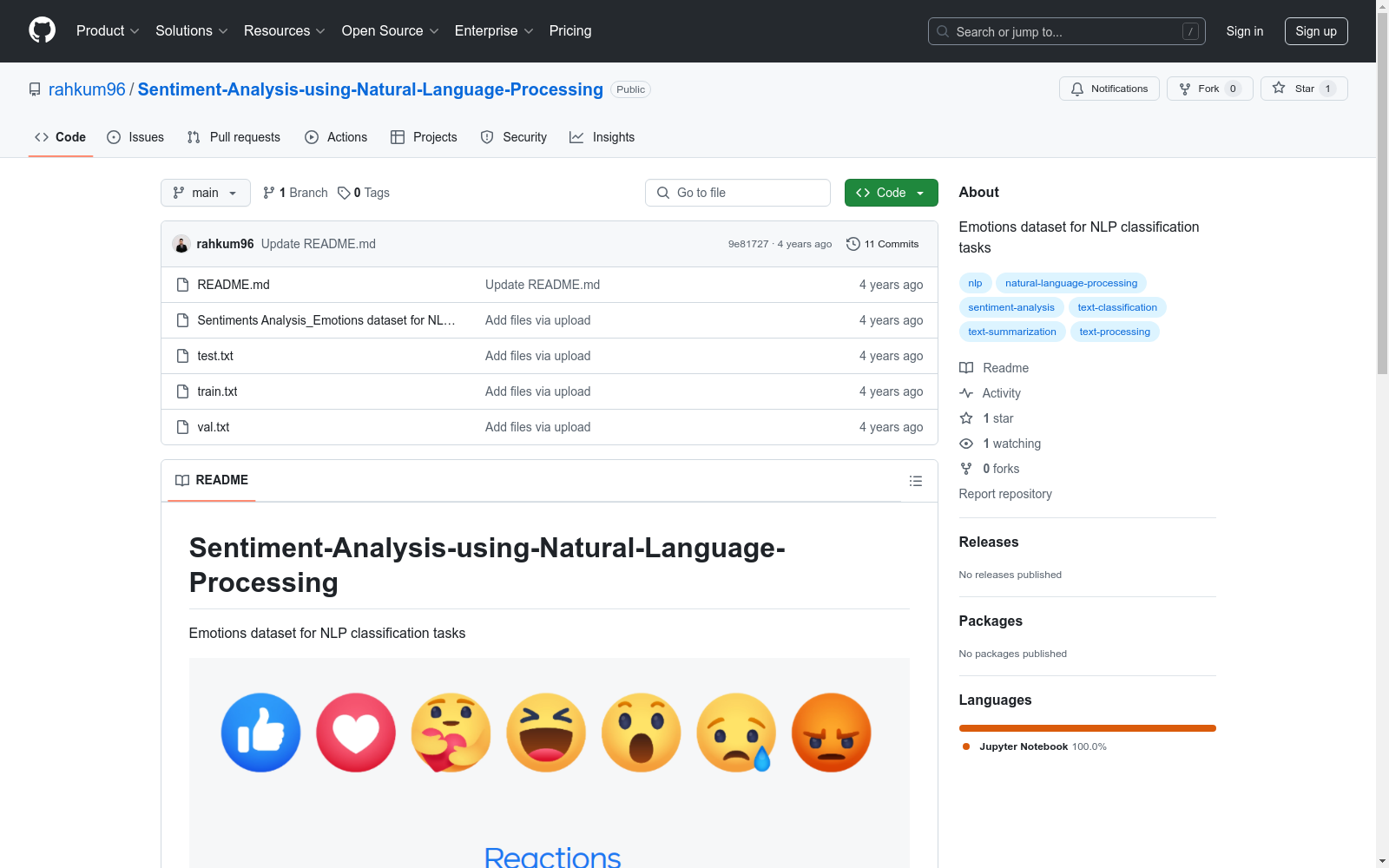Click the file icon for train.txt
1389x868 pixels.
point(182,391)
